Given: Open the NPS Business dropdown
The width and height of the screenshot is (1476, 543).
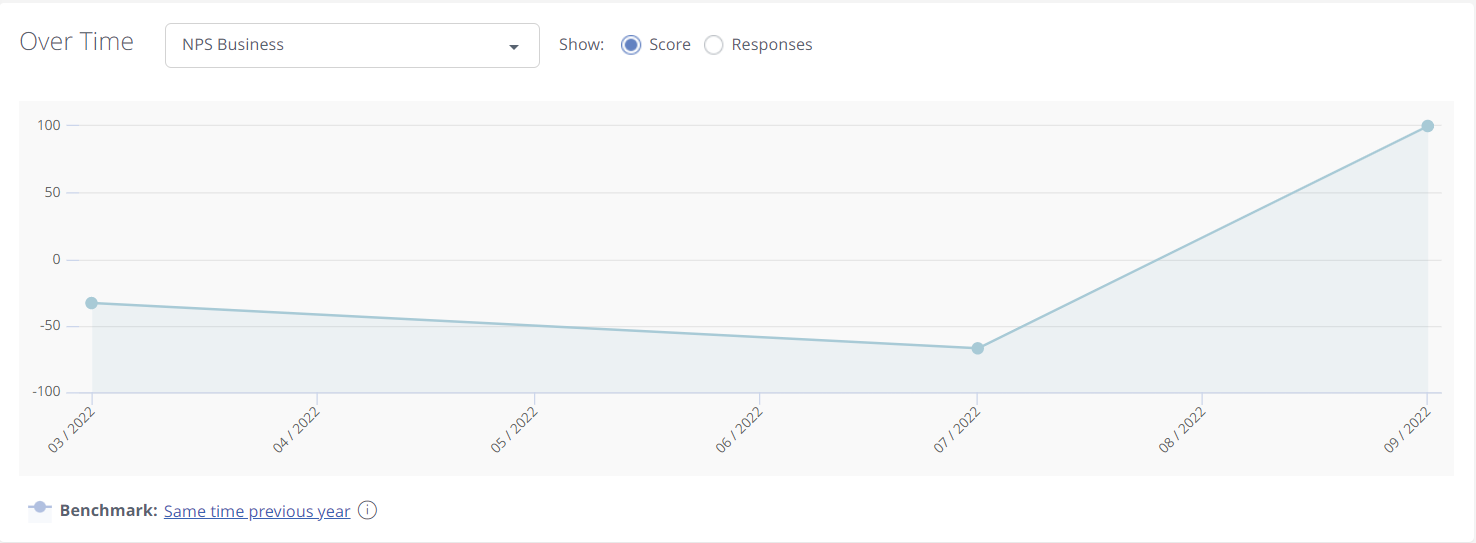Looking at the screenshot, I should click(x=352, y=45).
